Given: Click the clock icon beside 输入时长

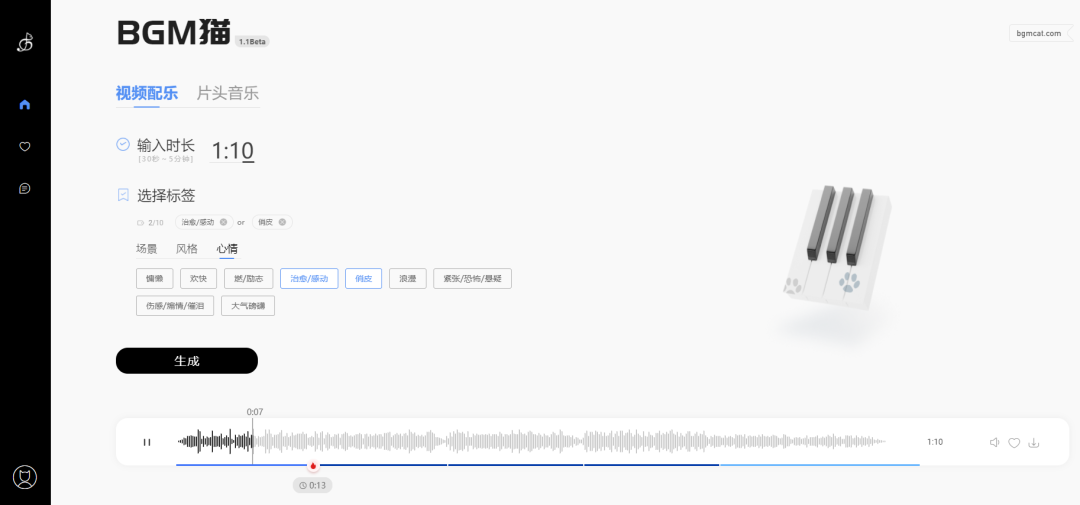Looking at the screenshot, I should tap(123, 144).
